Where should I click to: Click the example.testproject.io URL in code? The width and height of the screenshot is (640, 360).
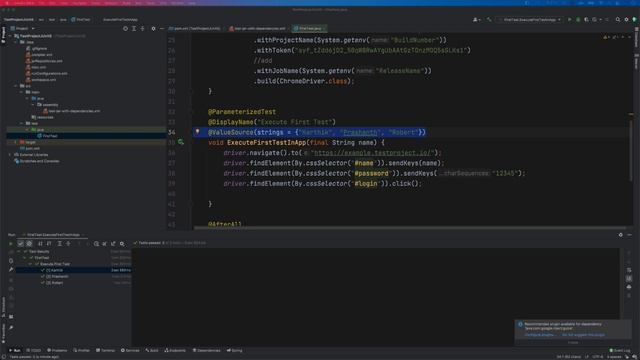pyautogui.click(x=372, y=153)
